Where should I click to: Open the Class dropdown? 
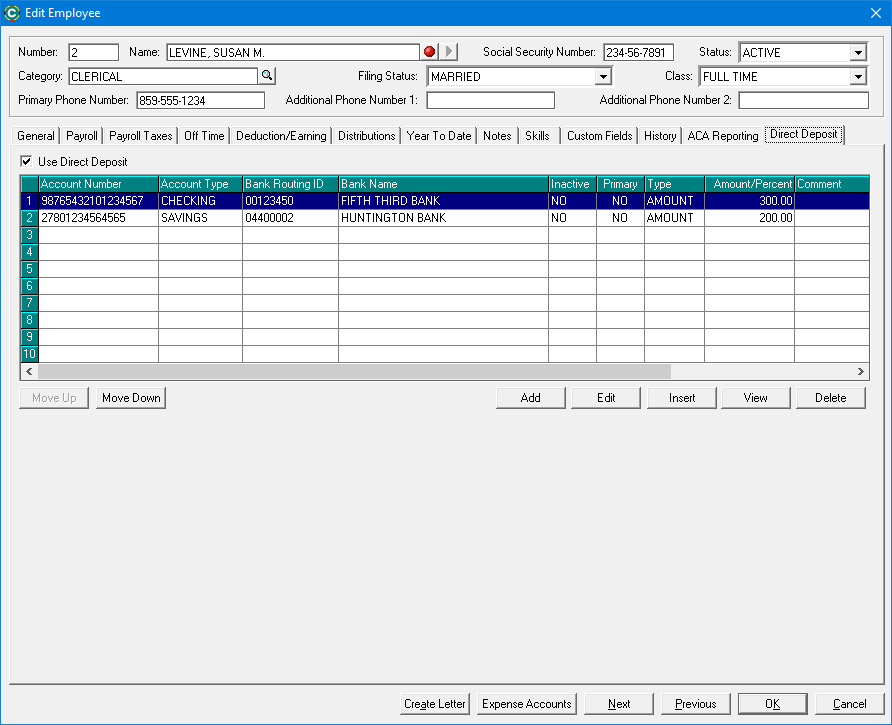pos(858,76)
